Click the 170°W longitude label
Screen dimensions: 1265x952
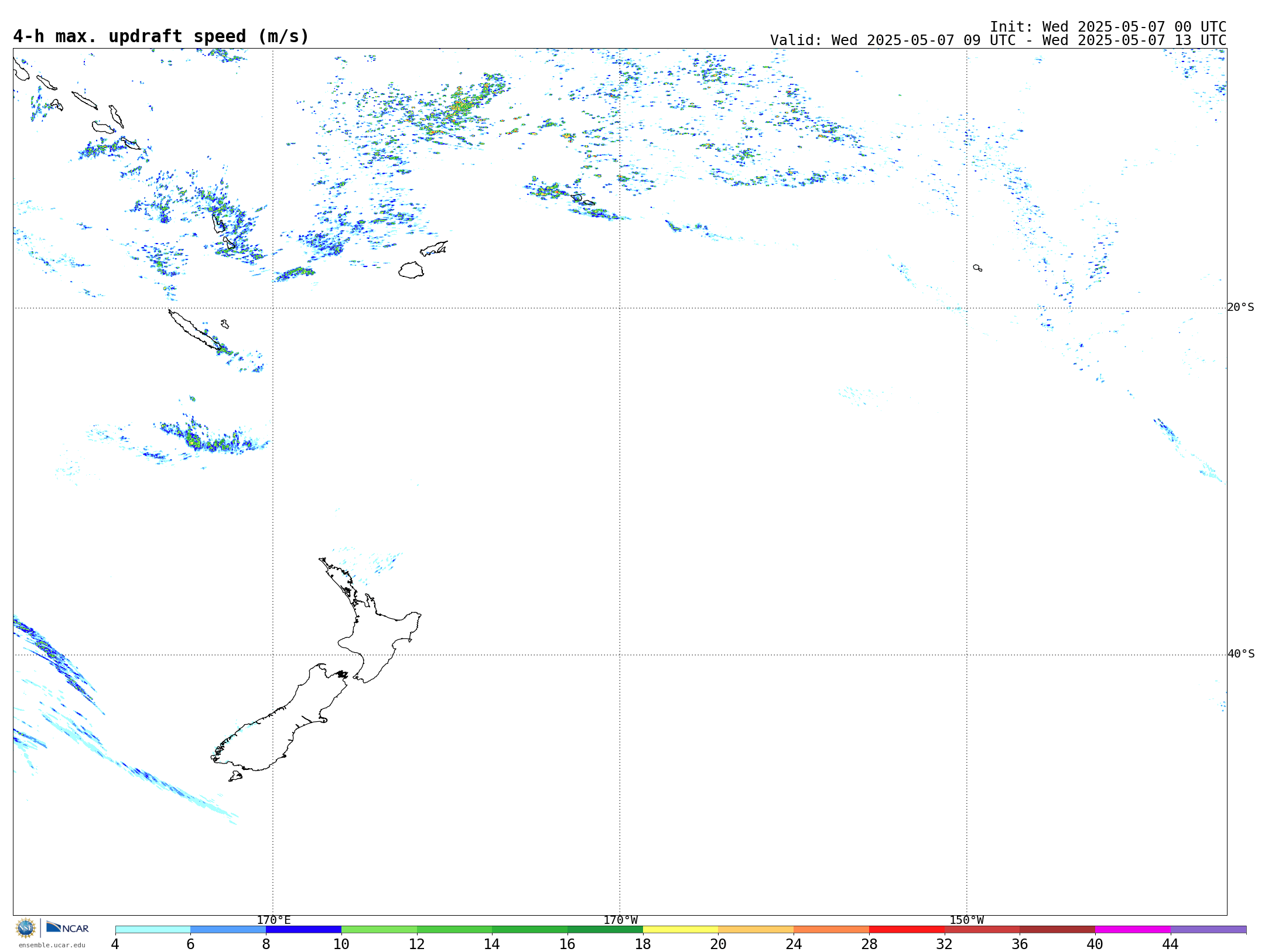click(620, 920)
